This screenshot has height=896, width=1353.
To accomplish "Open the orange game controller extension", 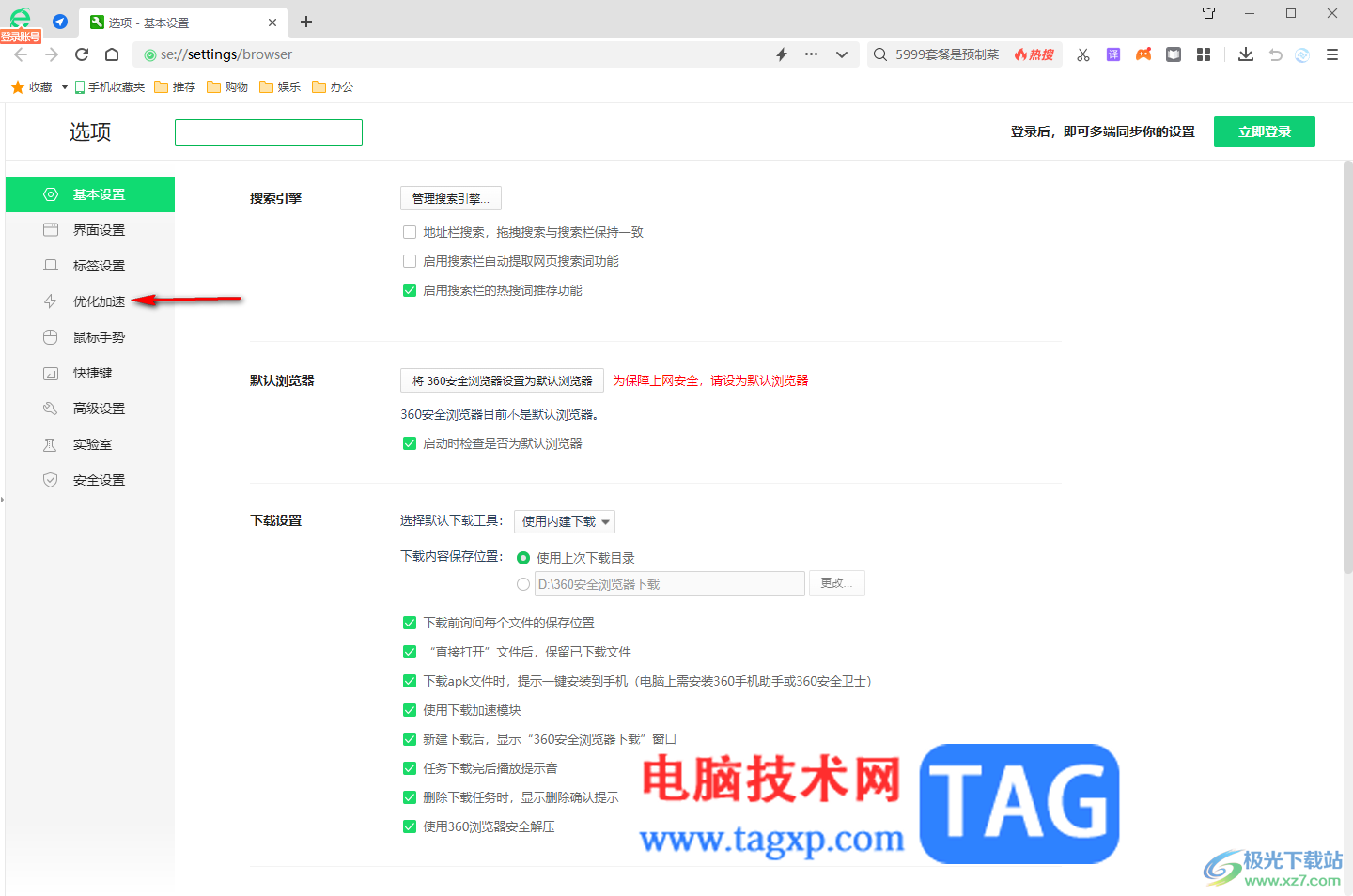I will 1143,54.
